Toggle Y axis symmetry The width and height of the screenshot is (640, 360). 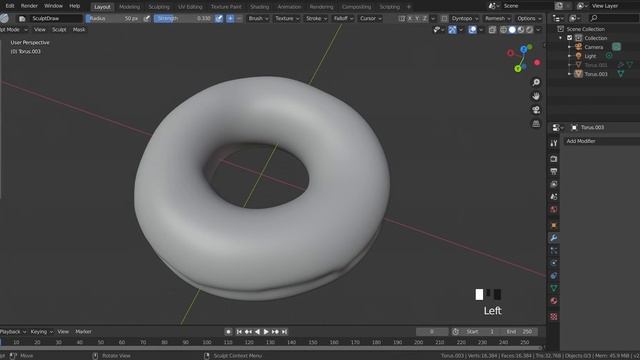click(x=417, y=18)
